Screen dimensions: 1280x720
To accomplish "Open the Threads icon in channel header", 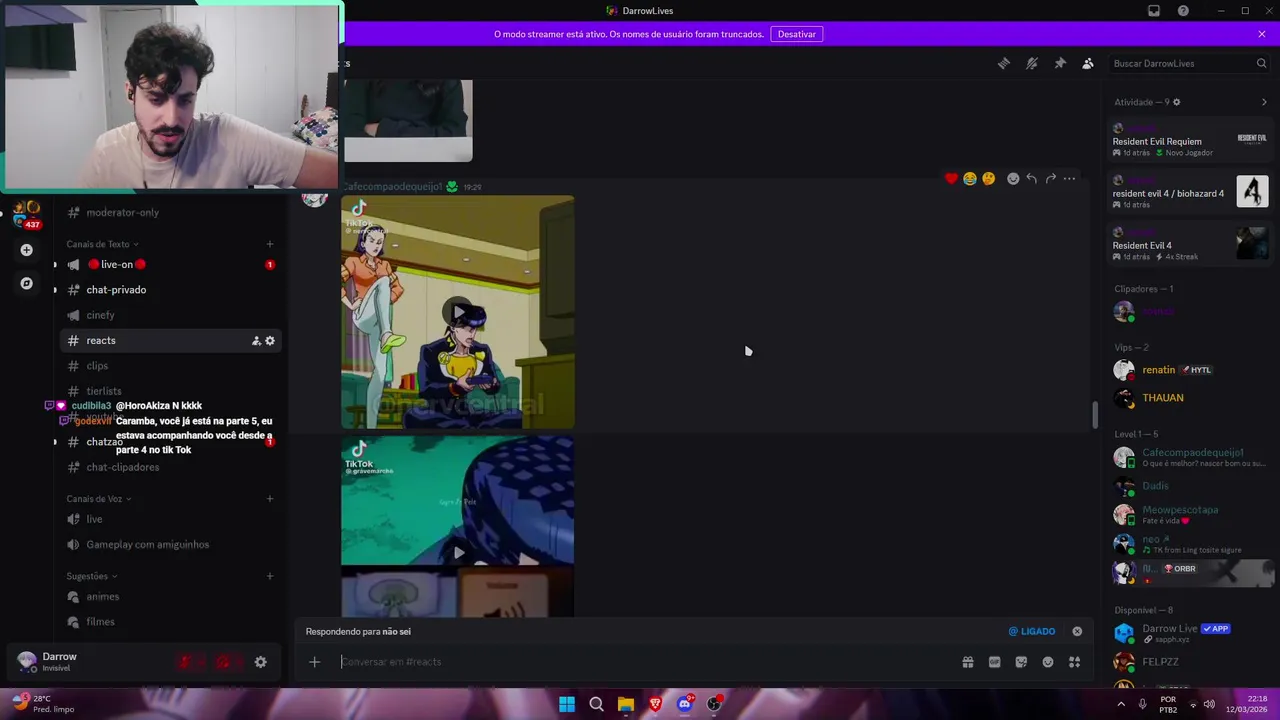I will (x=1004, y=63).
